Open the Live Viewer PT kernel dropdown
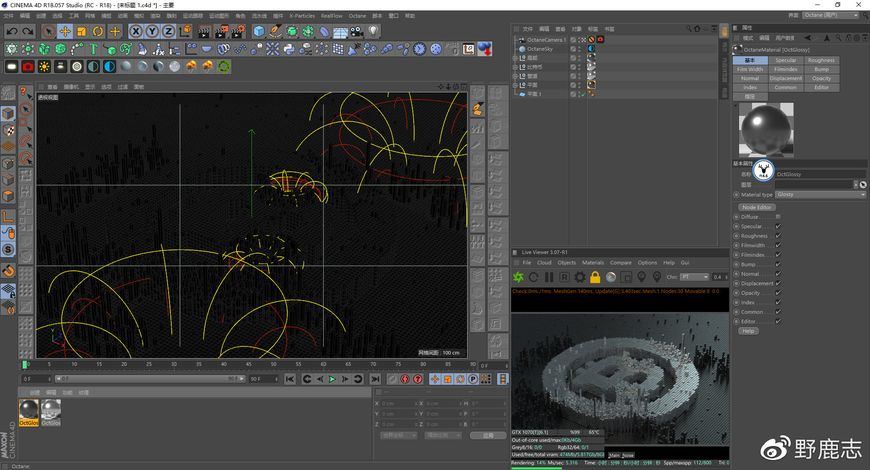870x470 pixels. click(x=695, y=277)
